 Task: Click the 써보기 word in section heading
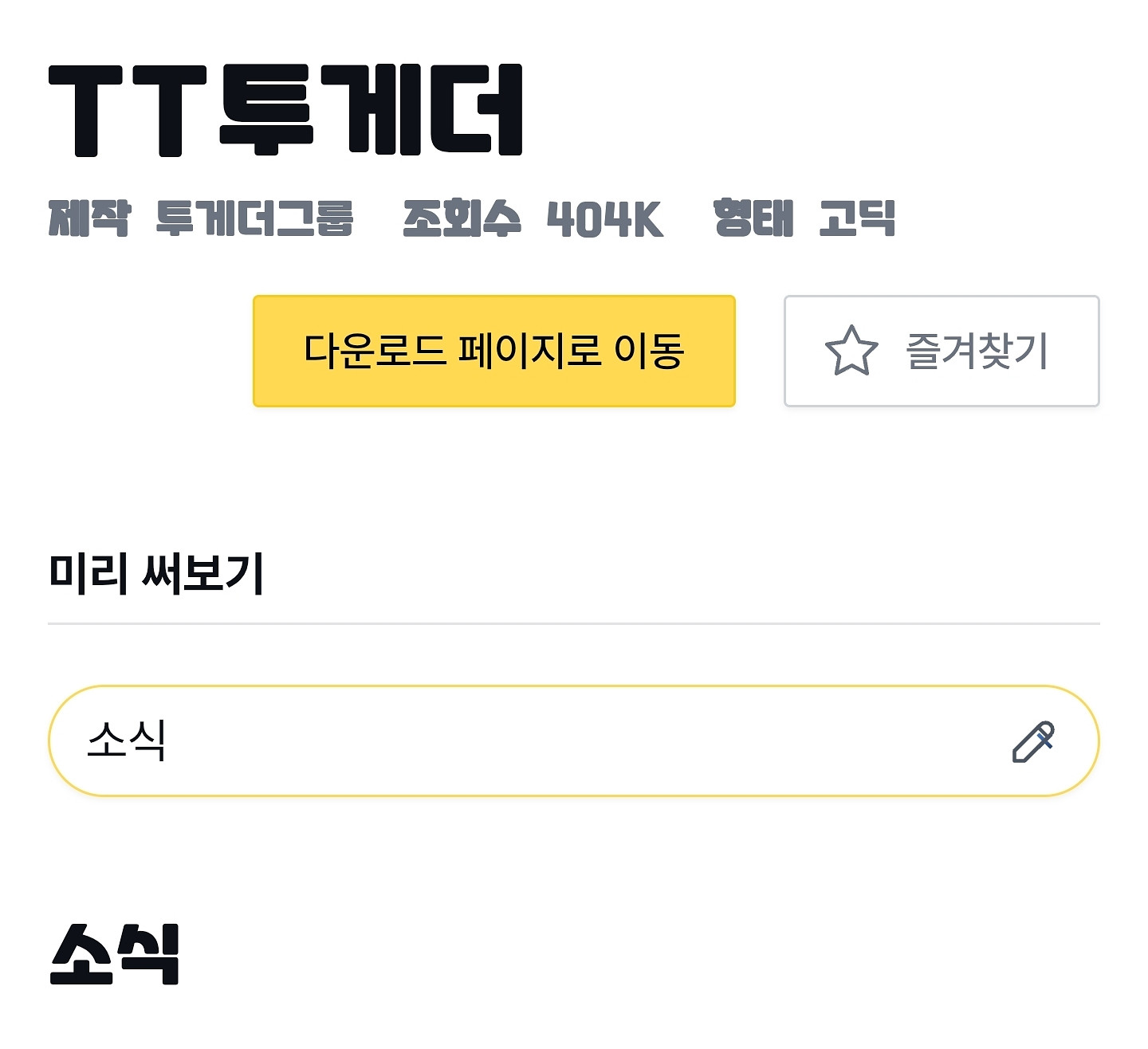click(x=202, y=572)
